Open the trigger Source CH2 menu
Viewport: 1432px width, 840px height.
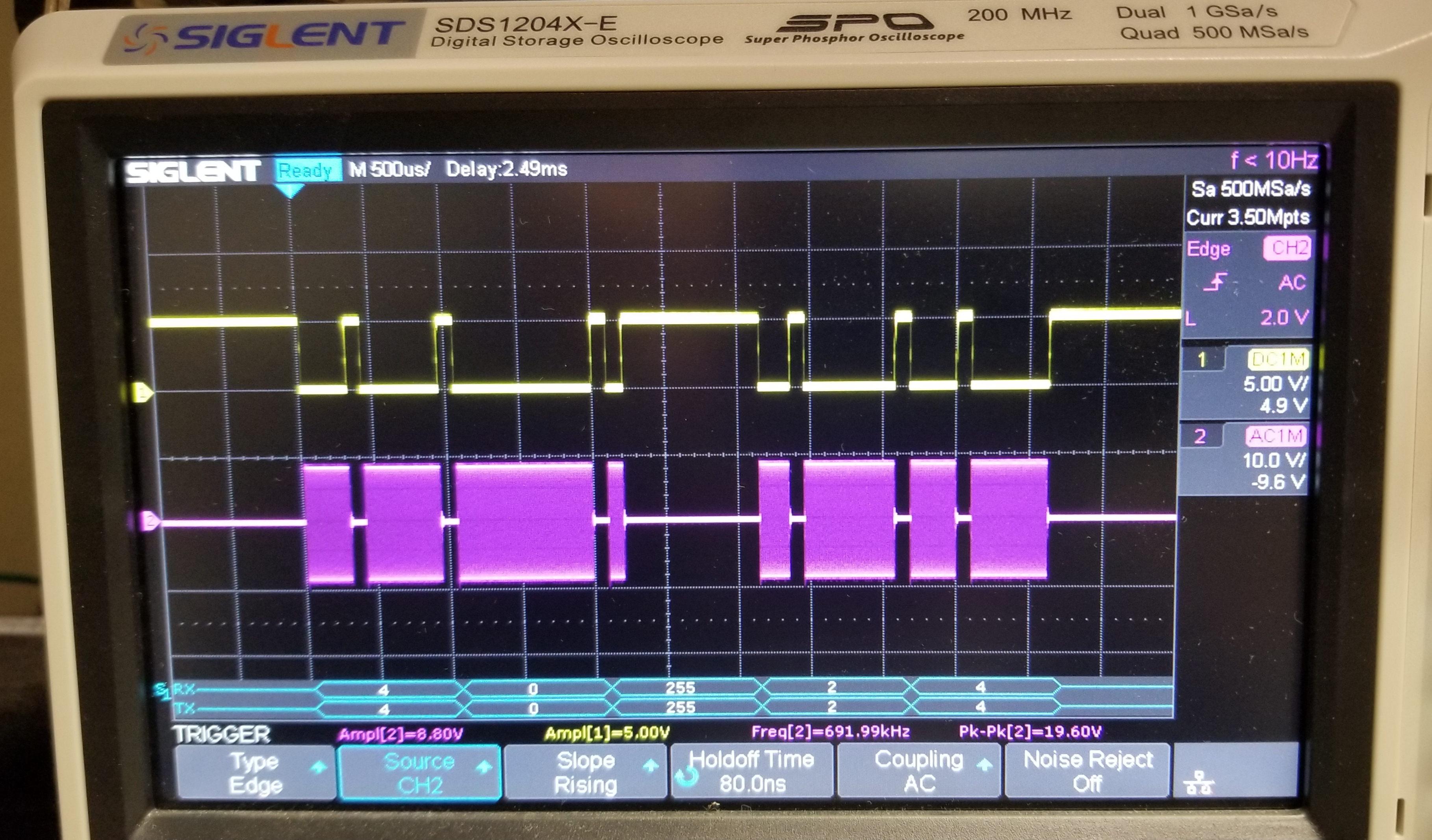(x=419, y=772)
